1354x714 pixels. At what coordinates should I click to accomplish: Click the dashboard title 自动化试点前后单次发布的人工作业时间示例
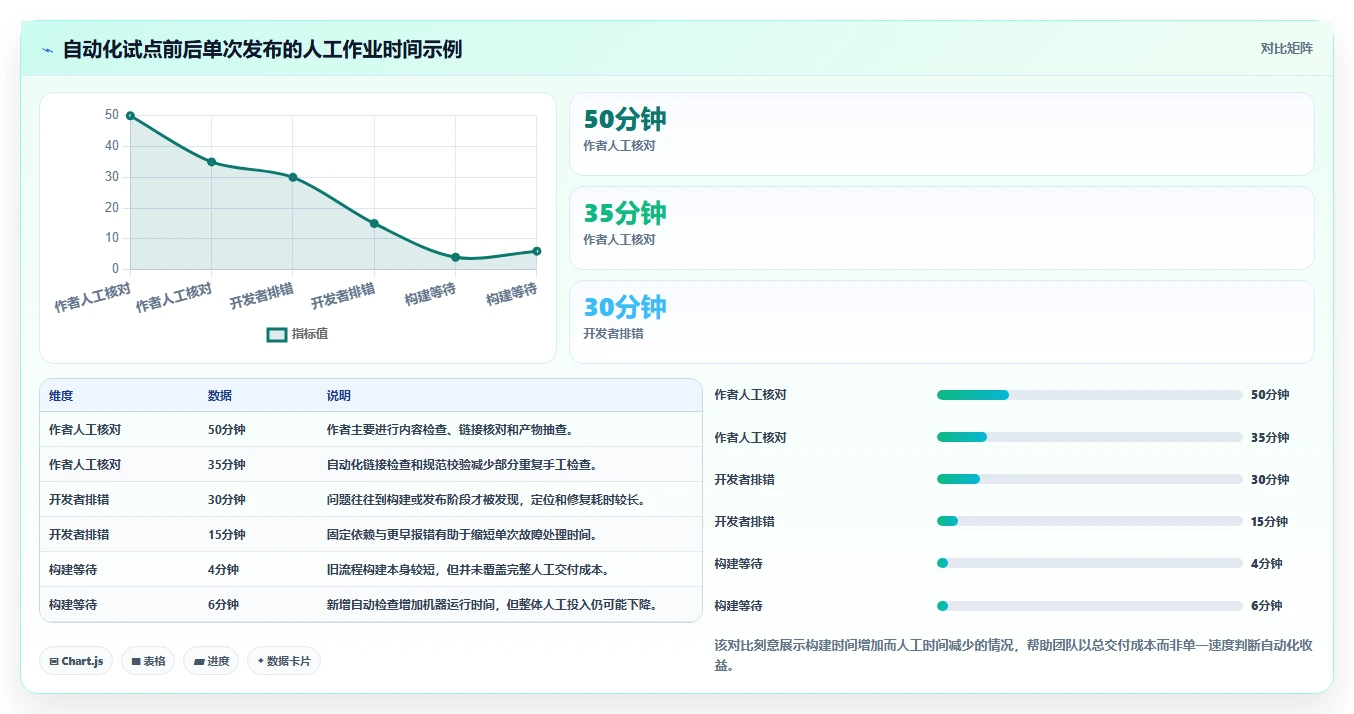(x=262, y=49)
